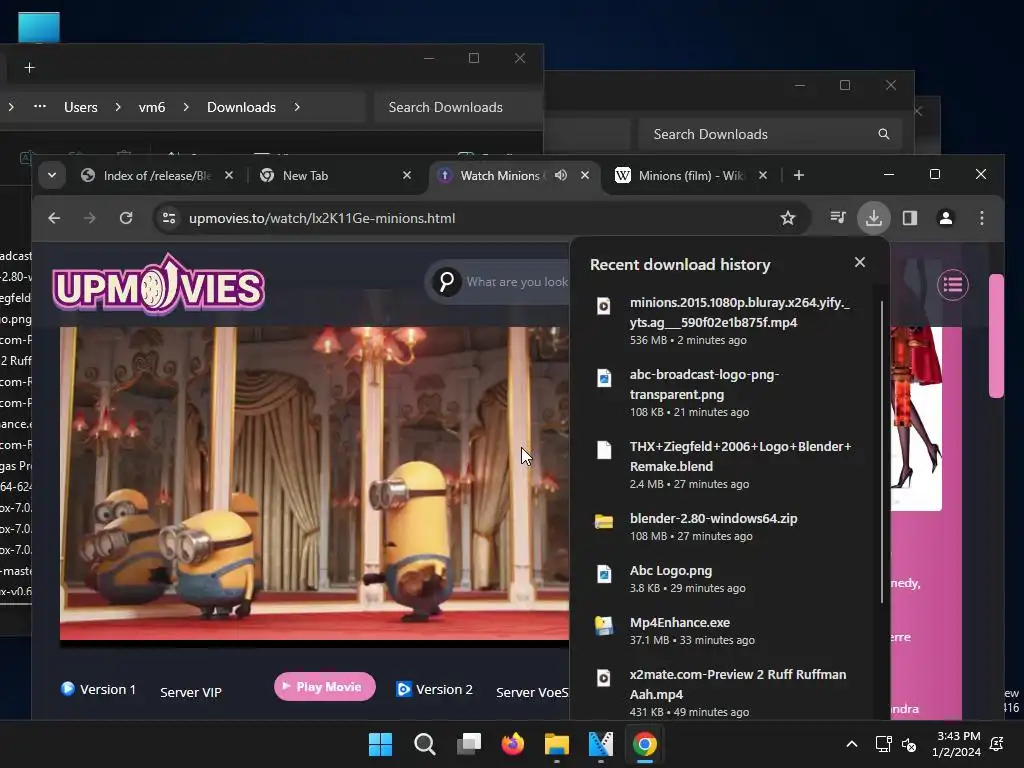Viewport: 1024px width, 768px height.
Task: Open the Mp4Enhance.exe download
Action: 728,631
